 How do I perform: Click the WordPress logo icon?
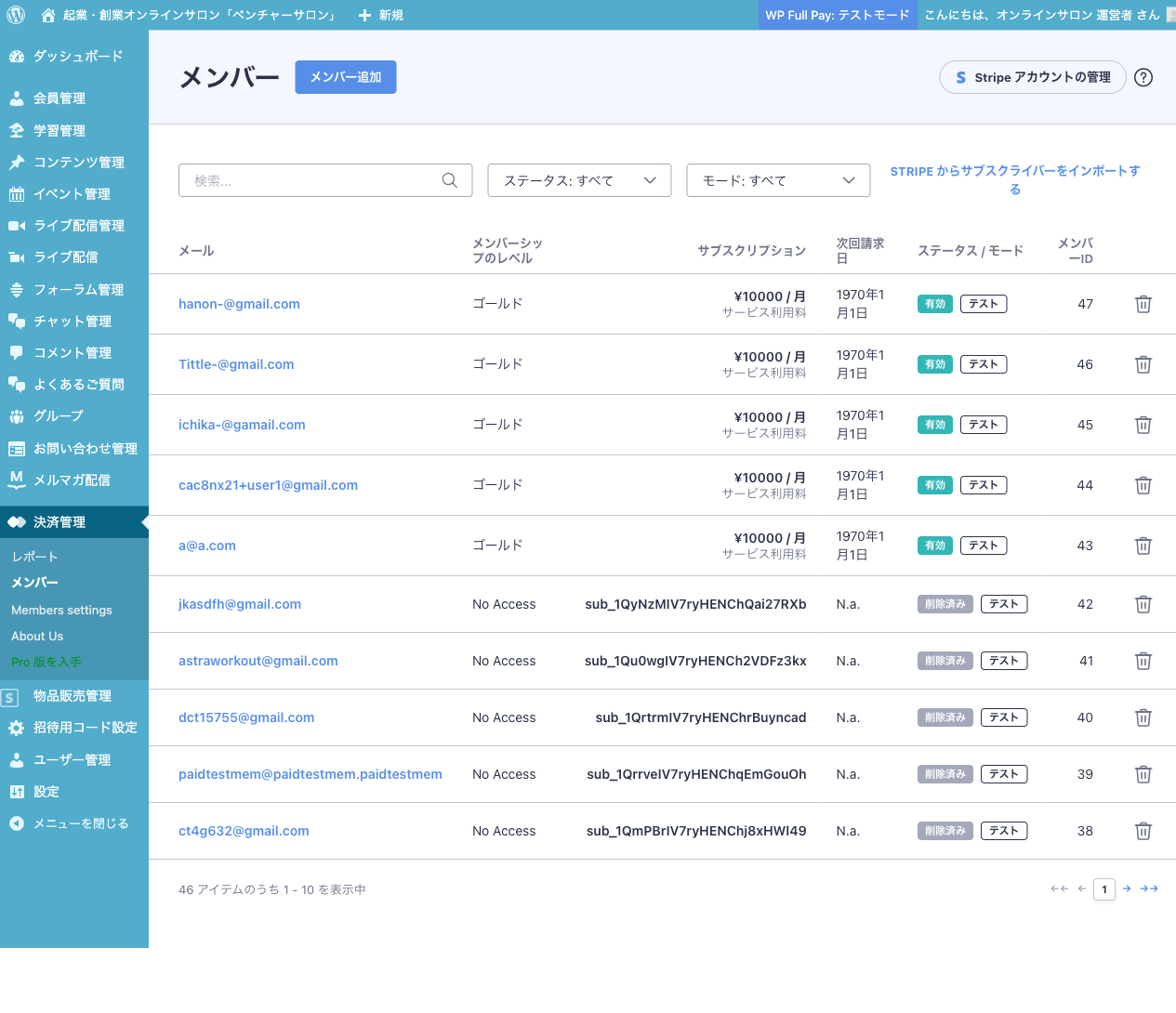(x=16, y=15)
